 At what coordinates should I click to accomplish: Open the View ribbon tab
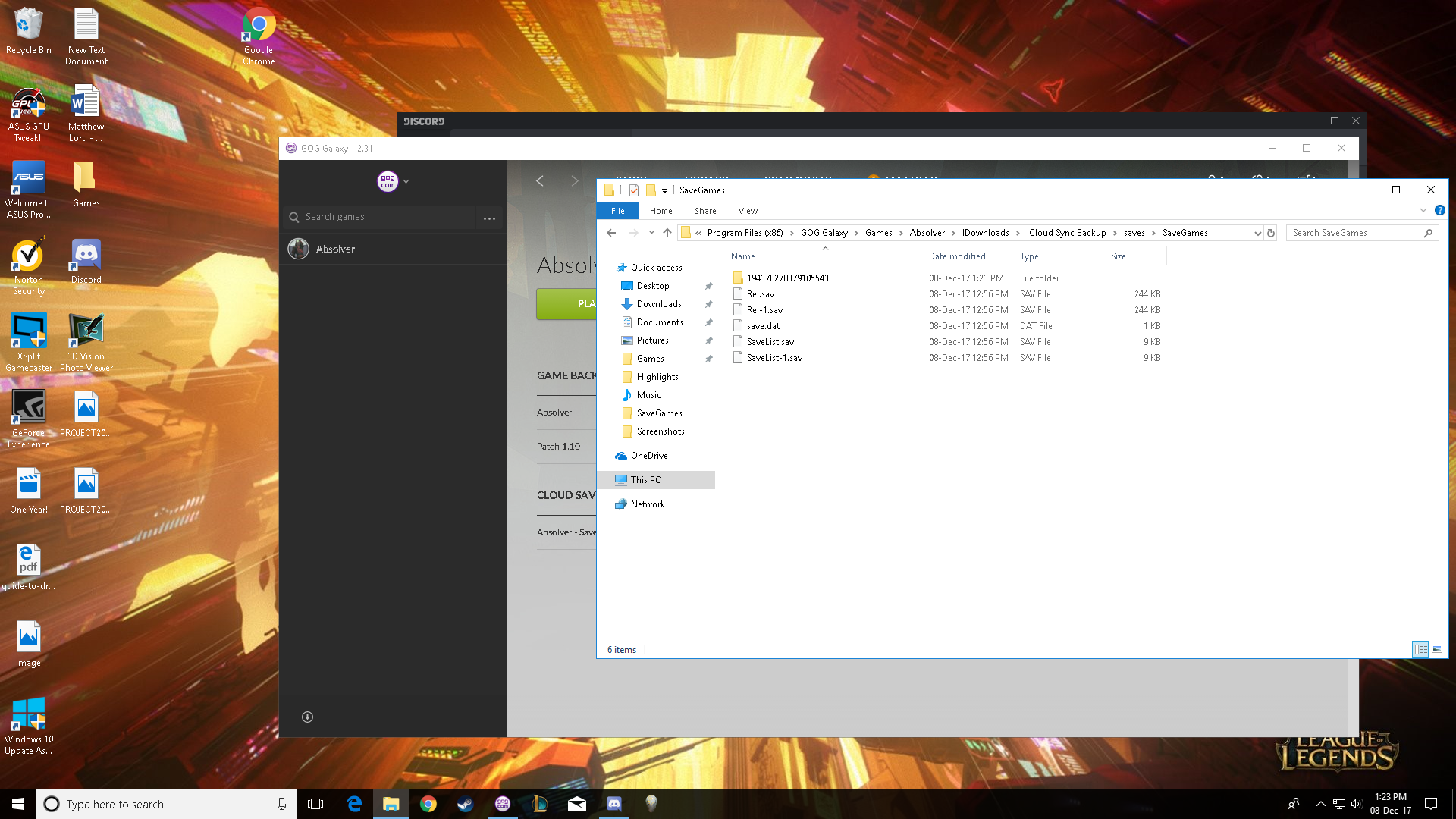[748, 211]
